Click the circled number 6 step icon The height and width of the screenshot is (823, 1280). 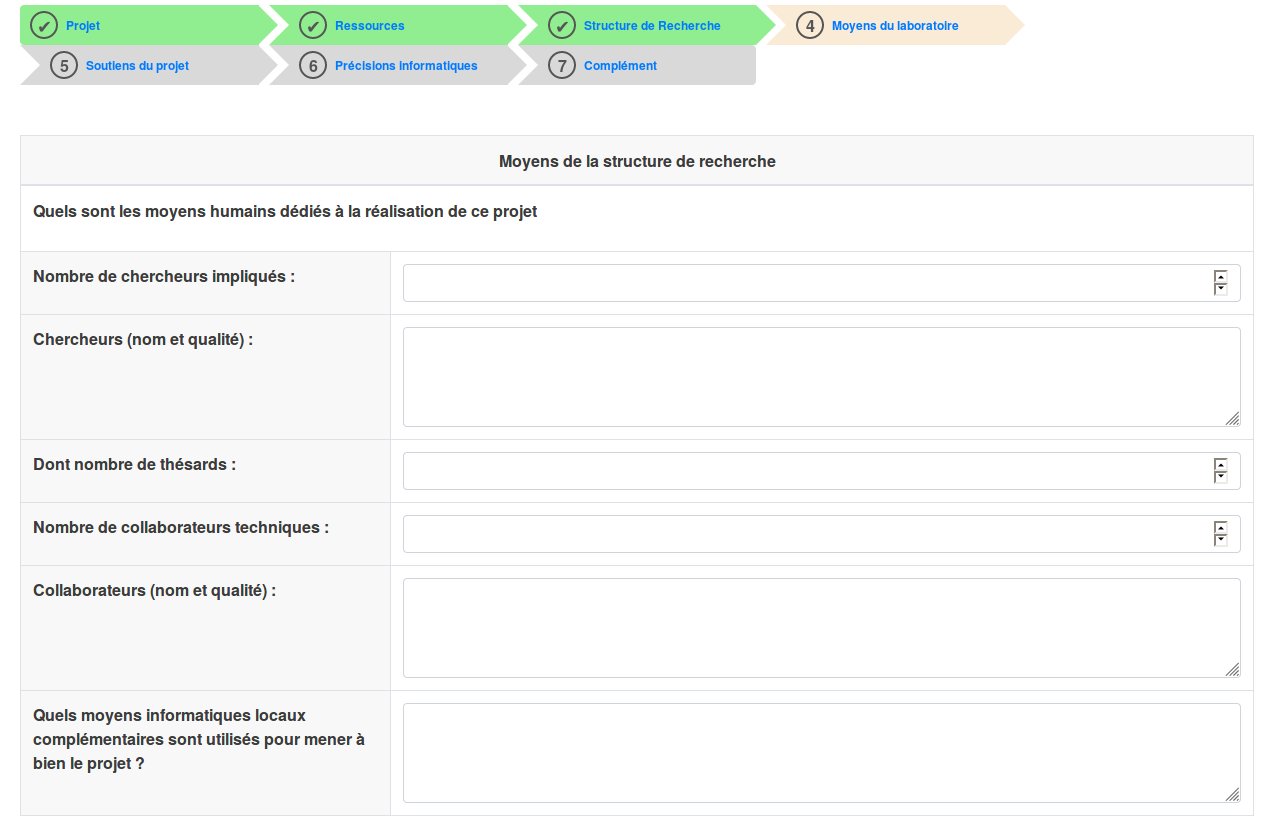313,66
